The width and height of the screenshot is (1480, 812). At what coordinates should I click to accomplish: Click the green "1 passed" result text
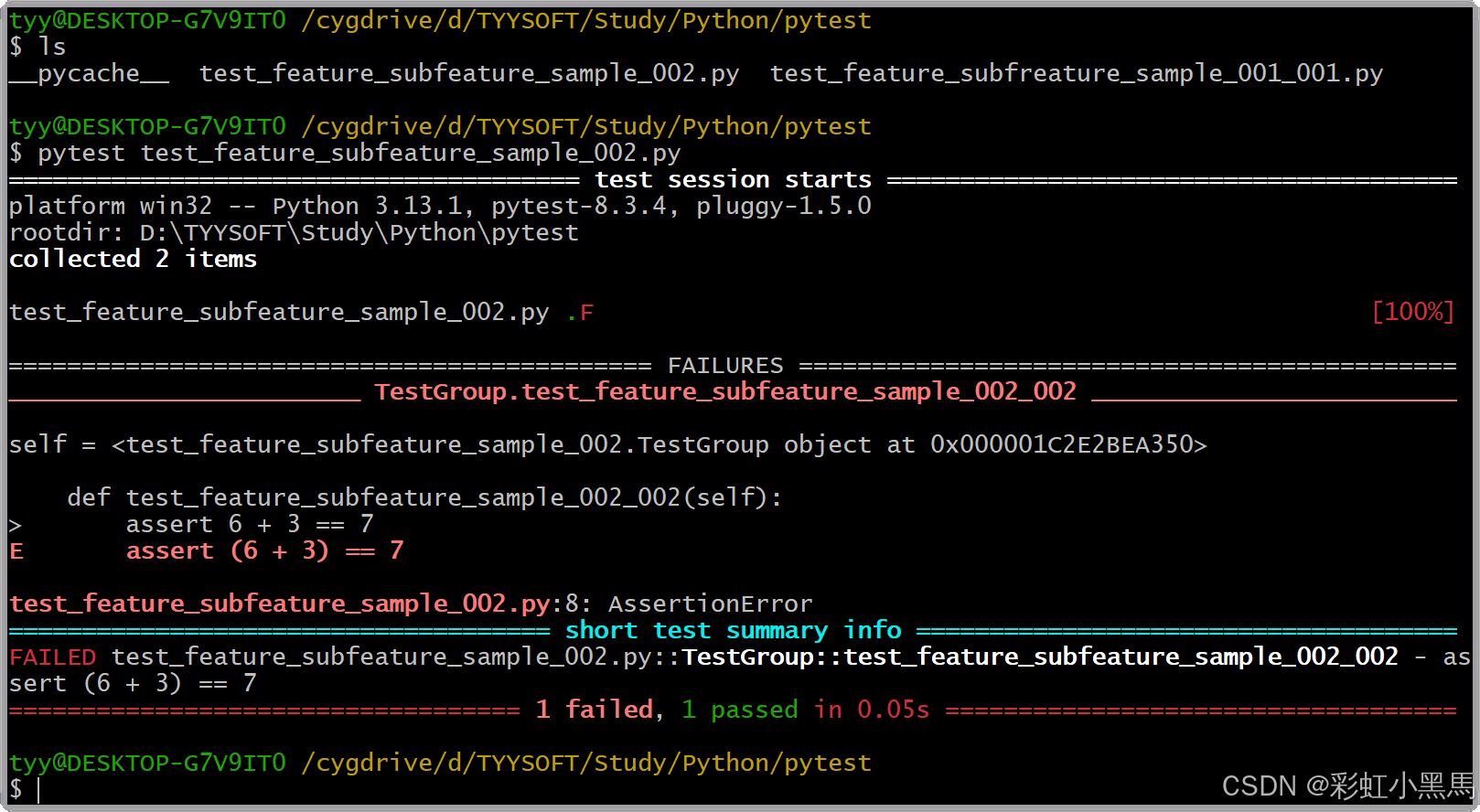point(740,710)
